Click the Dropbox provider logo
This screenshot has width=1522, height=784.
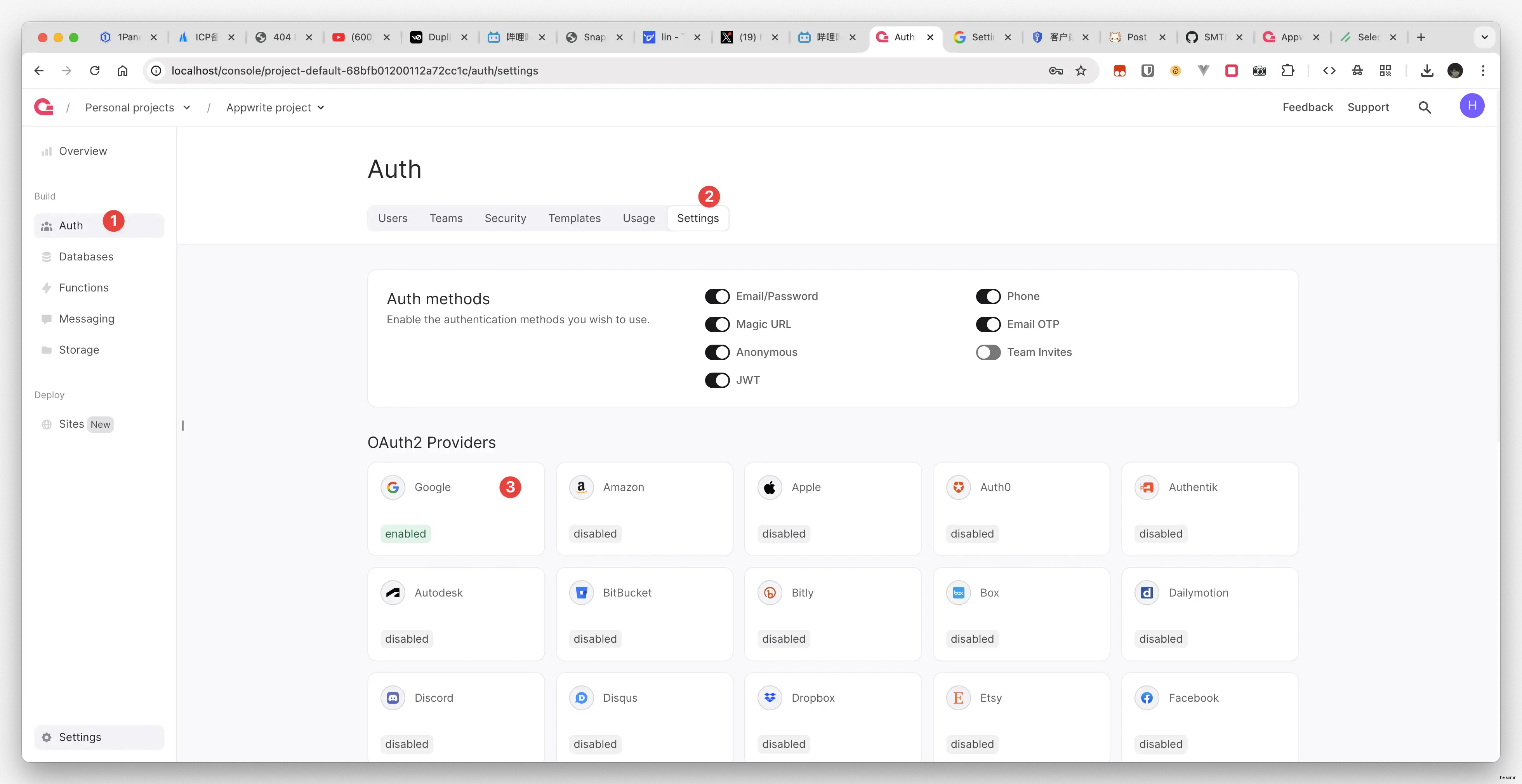pyautogui.click(x=770, y=698)
